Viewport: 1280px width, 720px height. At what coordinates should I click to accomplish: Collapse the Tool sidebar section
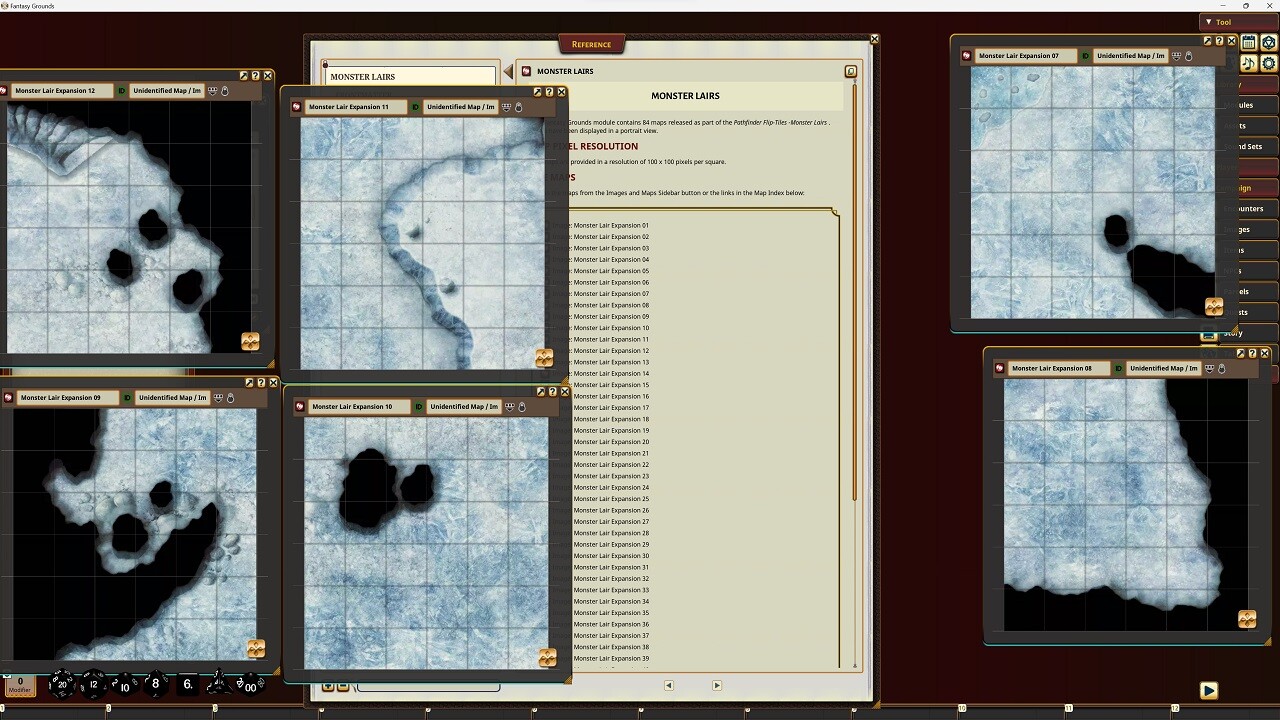click(1209, 22)
